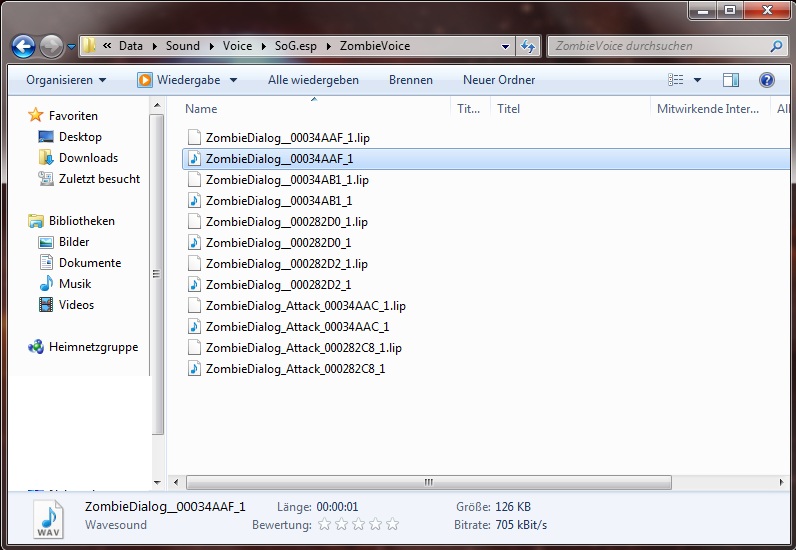
Task: Open the Downloads folder in Favoriten
Action: click(88, 158)
